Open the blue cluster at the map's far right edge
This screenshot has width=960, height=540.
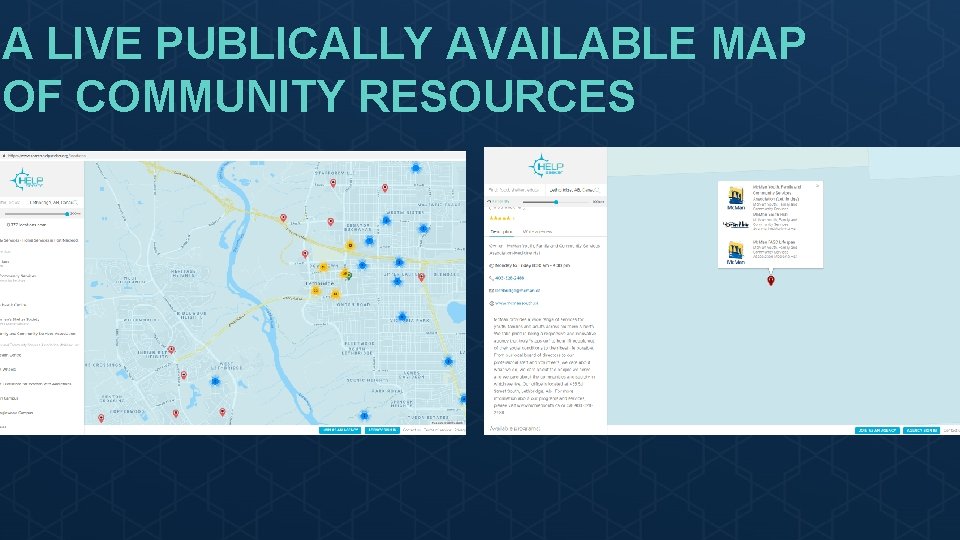(x=463, y=399)
